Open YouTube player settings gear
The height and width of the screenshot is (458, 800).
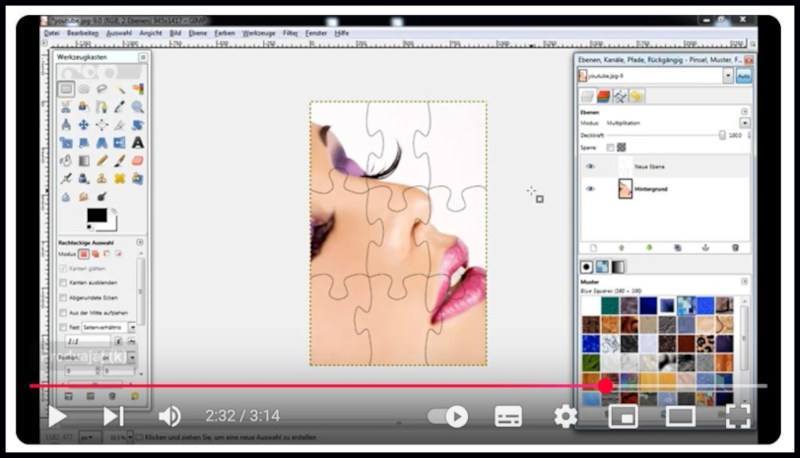565,416
